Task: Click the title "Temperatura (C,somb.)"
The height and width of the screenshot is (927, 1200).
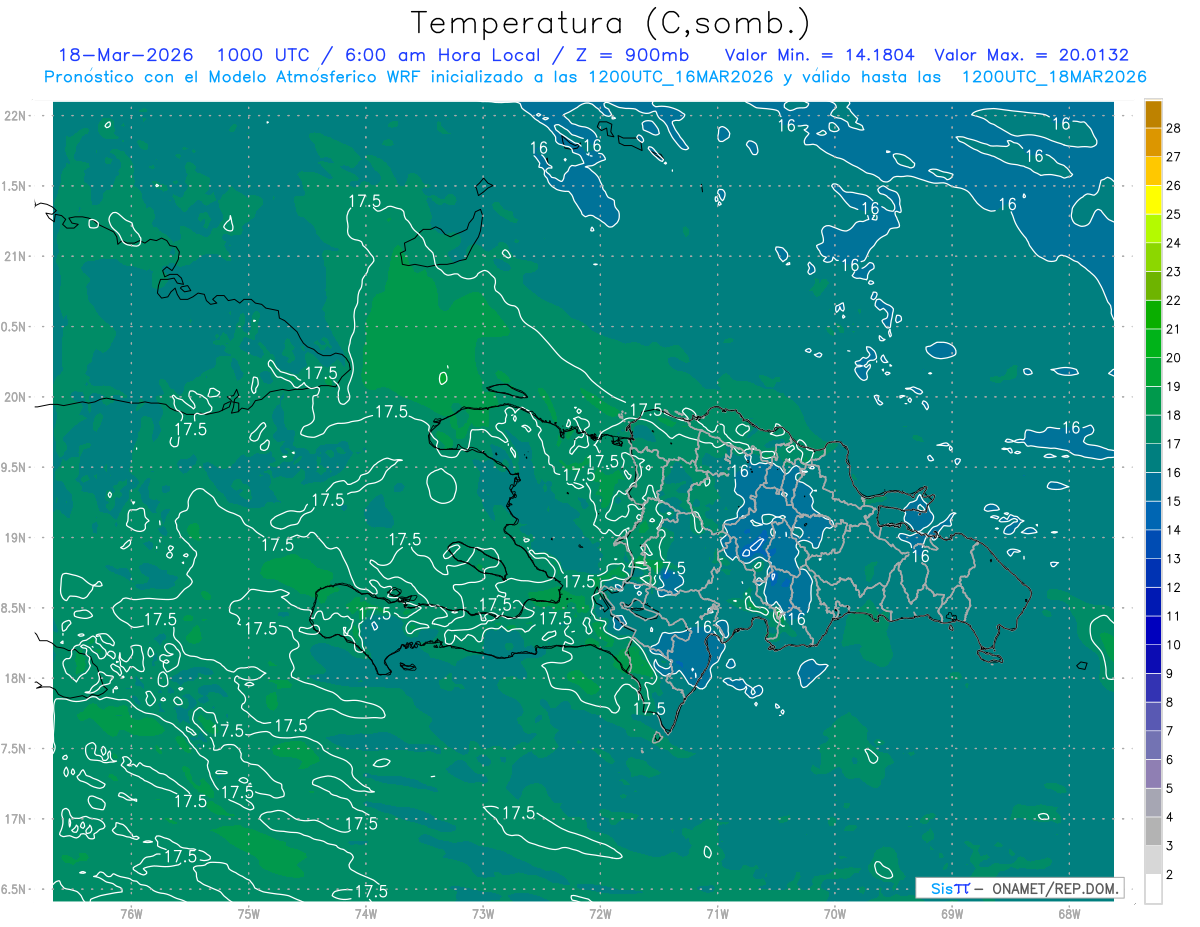Action: coord(611,23)
